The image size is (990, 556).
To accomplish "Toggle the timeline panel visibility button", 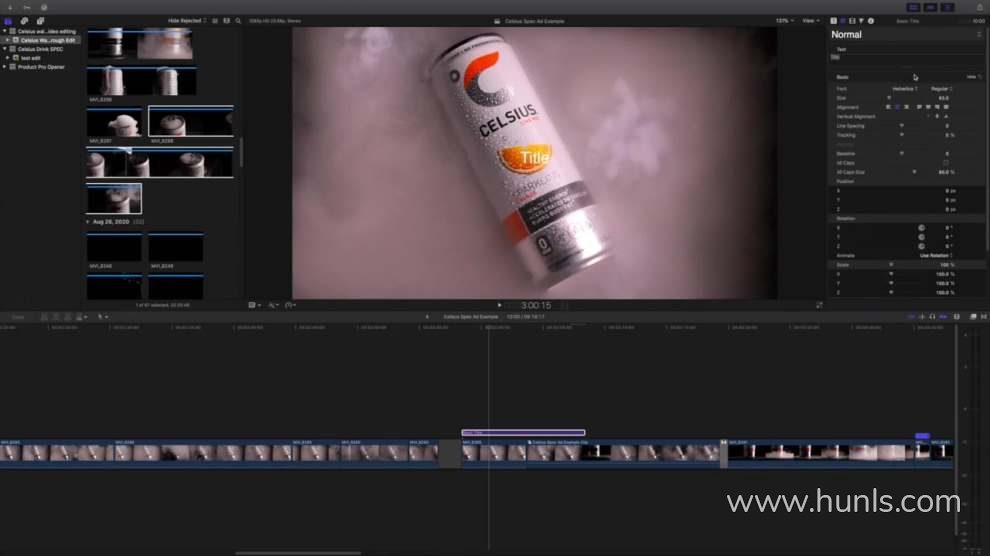I will point(930,7).
